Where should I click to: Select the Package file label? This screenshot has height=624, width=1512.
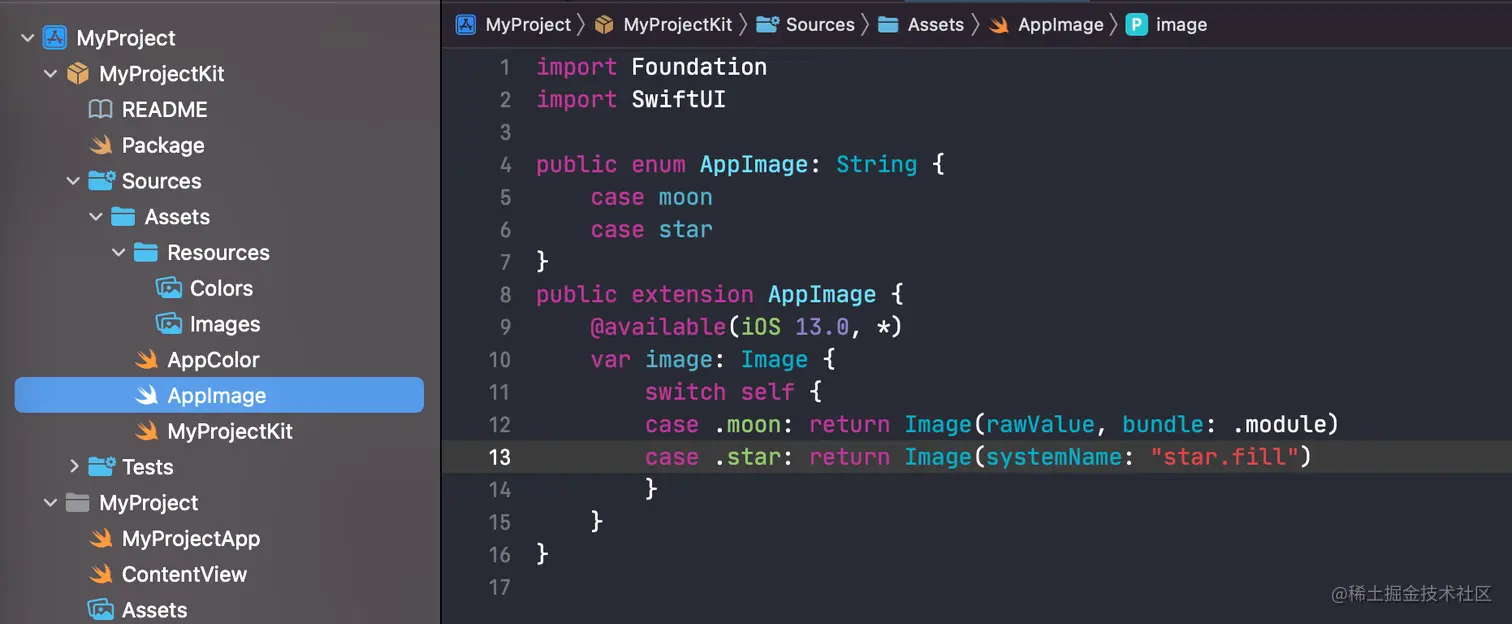tap(163, 145)
